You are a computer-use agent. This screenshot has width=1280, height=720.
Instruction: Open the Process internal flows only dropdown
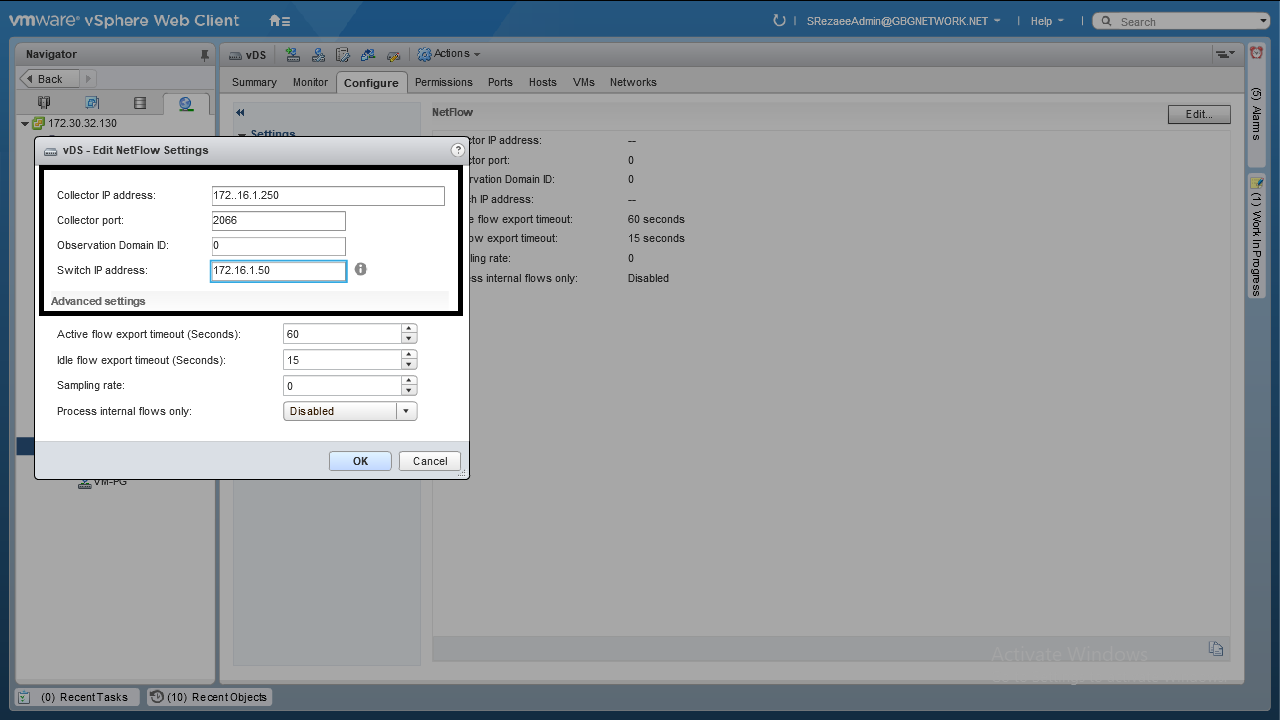coord(405,411)
